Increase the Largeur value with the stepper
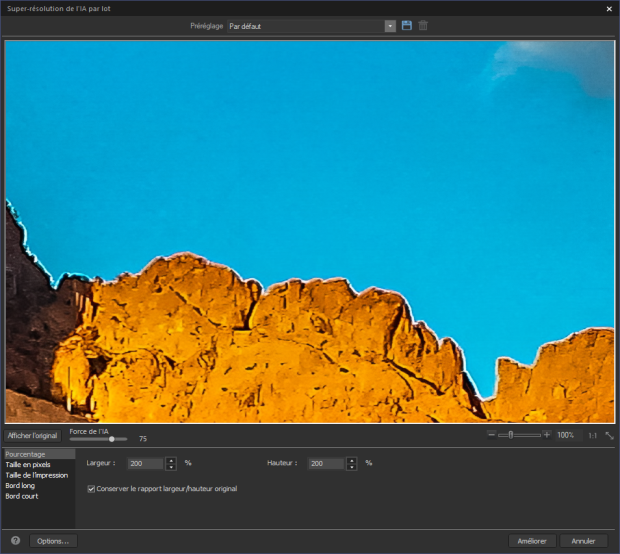The width and height of the screenshot is (620, 554). (171, 460)
